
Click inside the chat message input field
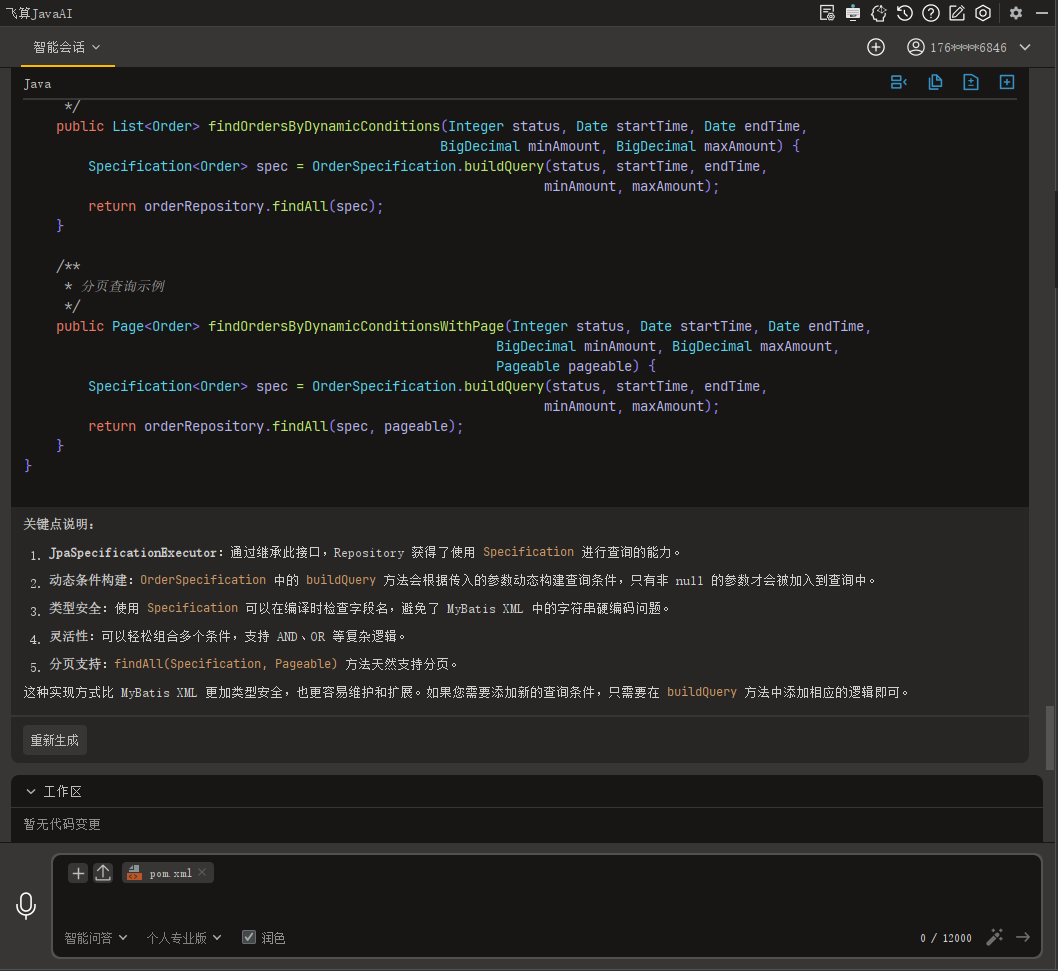[x=547, y=906]
